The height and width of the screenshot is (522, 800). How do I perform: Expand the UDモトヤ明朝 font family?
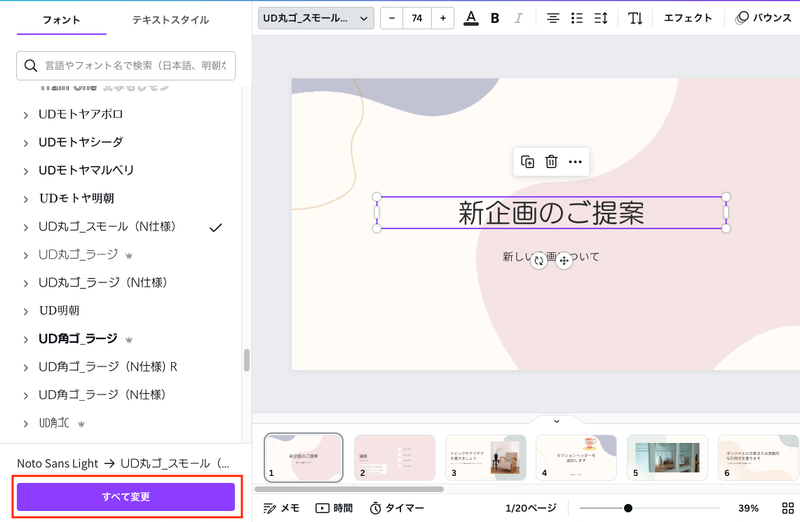click(26, 200)
